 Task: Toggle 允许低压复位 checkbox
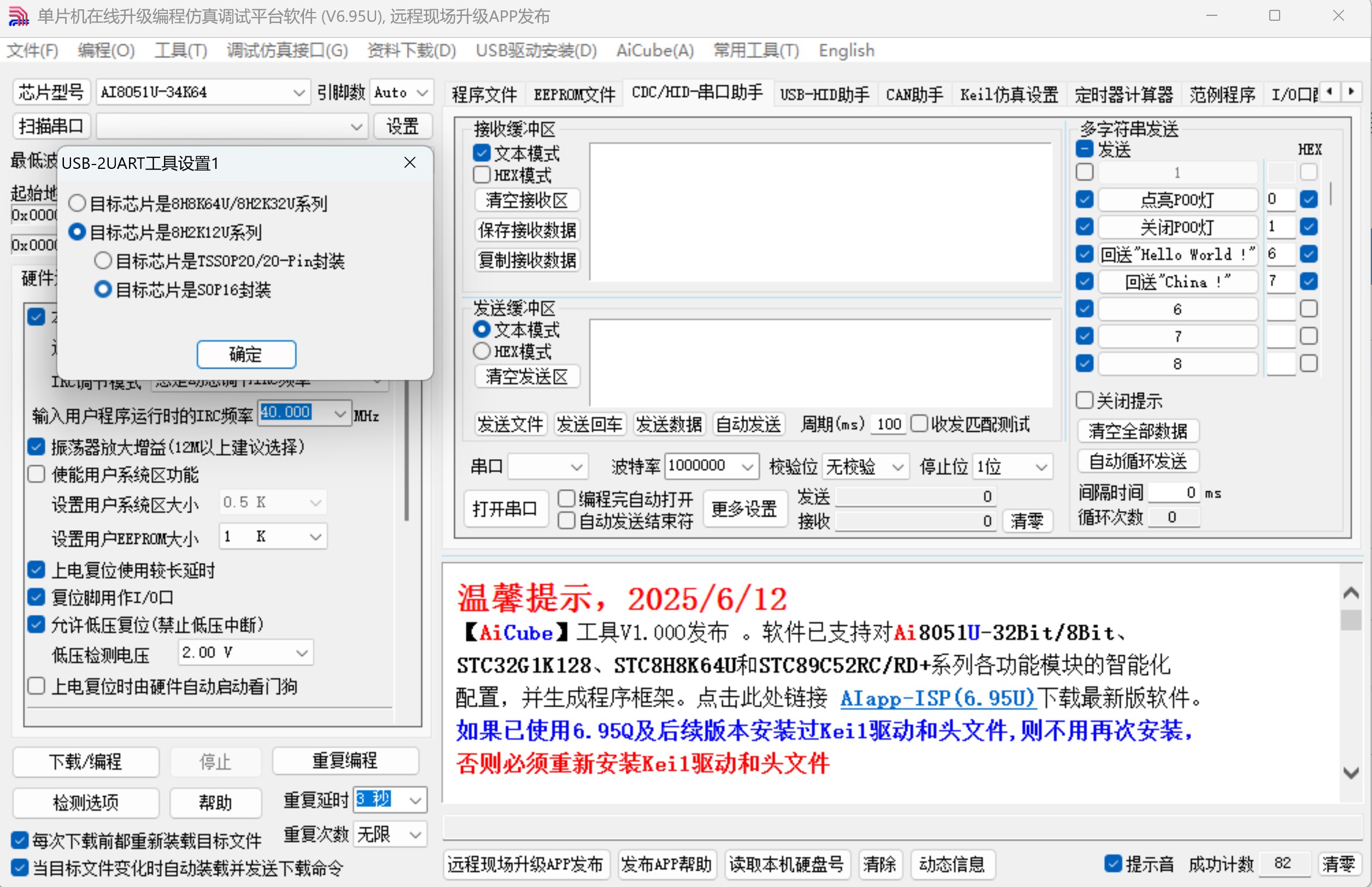pos(36,624)
